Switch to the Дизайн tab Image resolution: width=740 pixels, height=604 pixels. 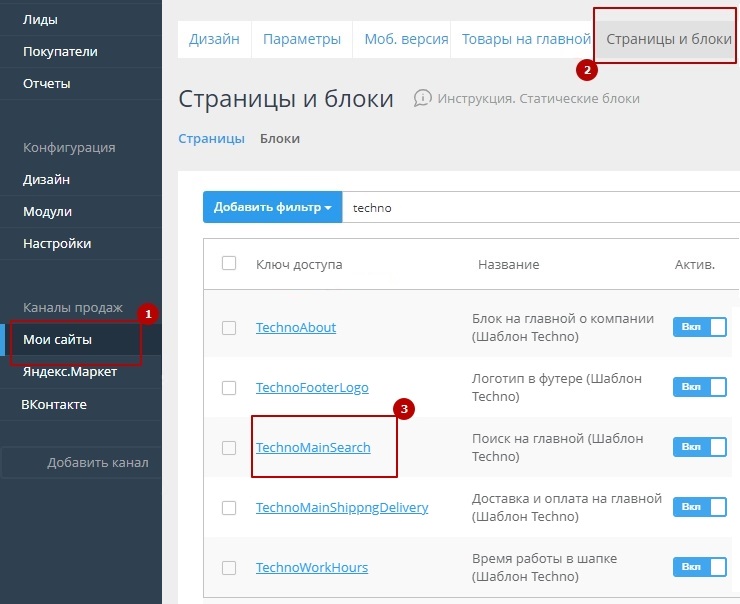pyautogui.click(x=215, y=40)
